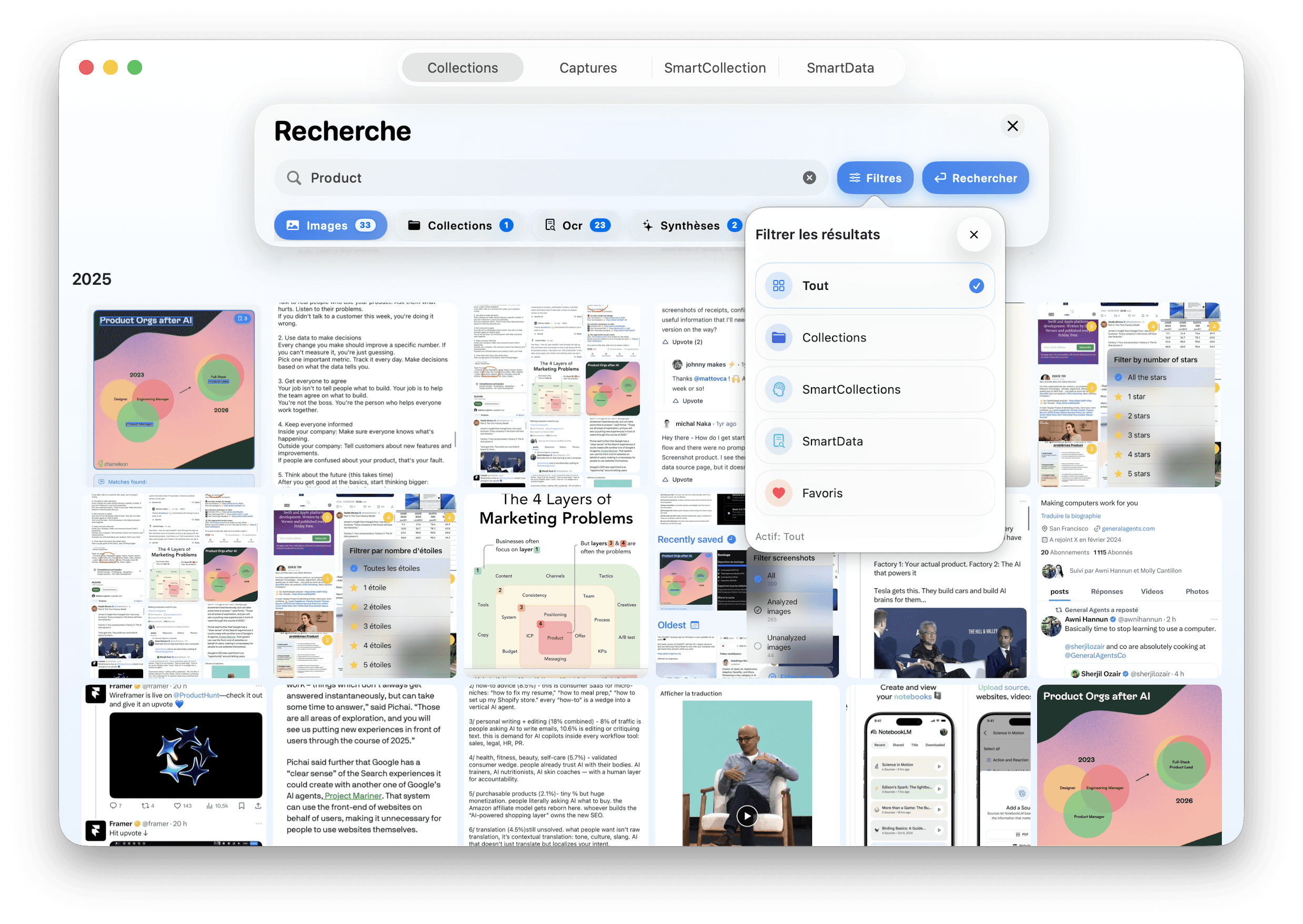This screenshot has height=924, width=1303.
Task: Click the Favoris heart icon
Action: point(778,493)
